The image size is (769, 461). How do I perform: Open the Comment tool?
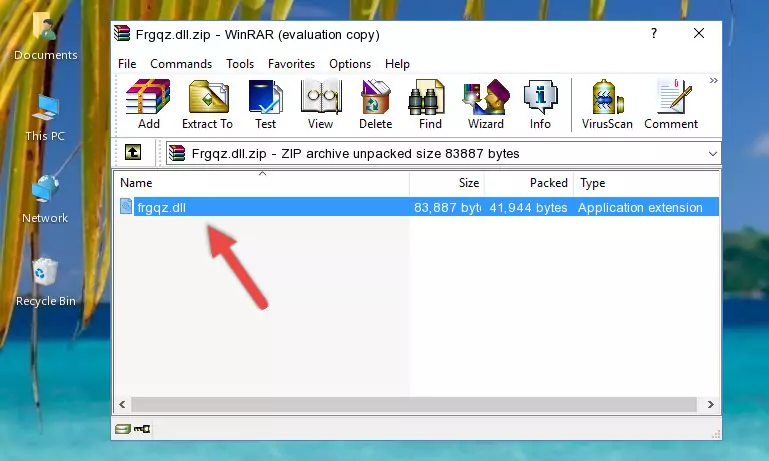[x=671, y=104]
